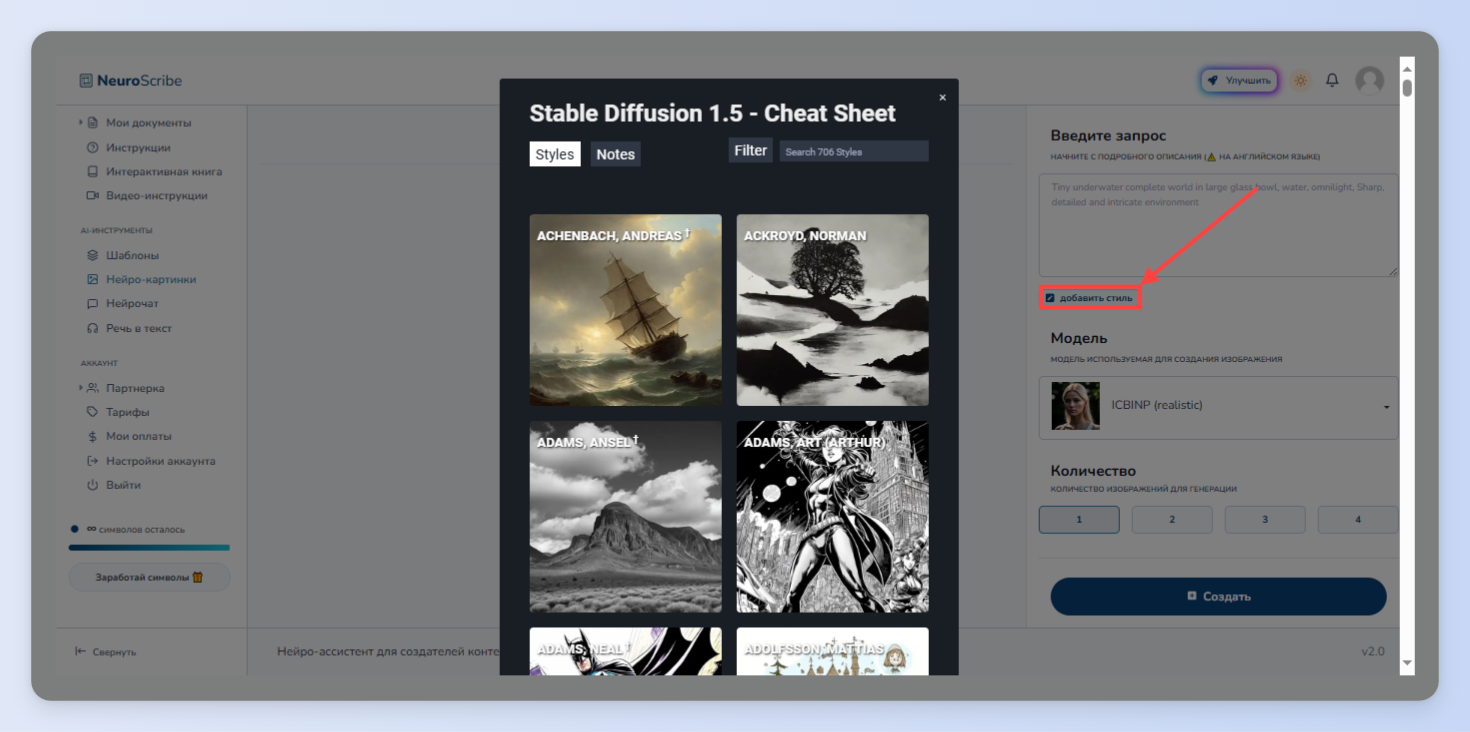Select the Adams, Ansel style thumbnail
1470x732 pixels.
click(x=625, y=517)
